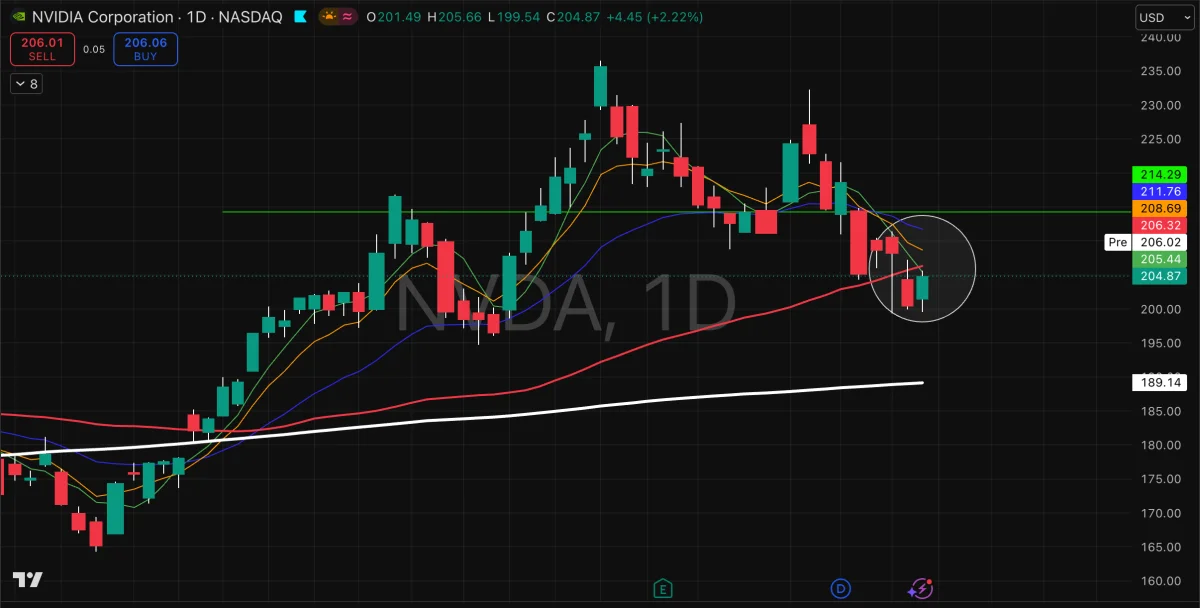Click the 170.00 price axis label
Image resolution: width=1200 pixels, height=608 pixels.
(1161, 513)
